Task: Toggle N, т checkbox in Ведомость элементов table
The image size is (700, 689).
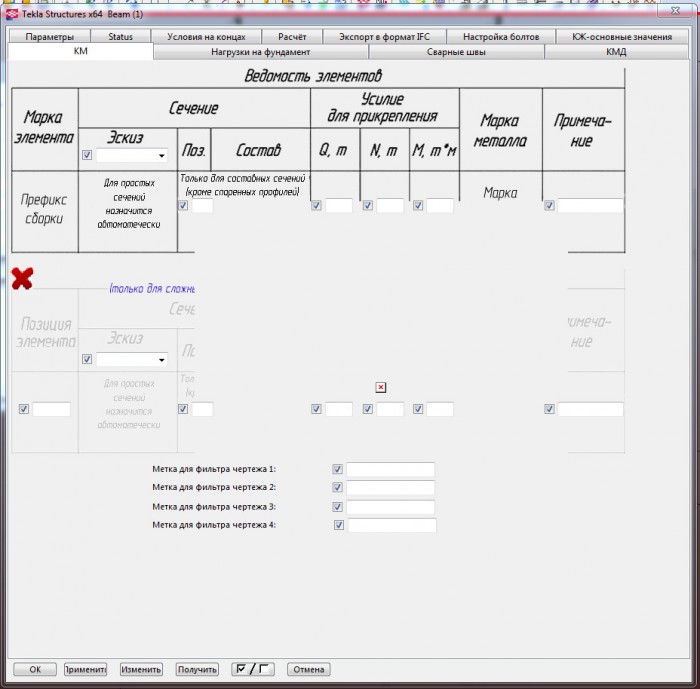Action: click(x=367, y=205)
